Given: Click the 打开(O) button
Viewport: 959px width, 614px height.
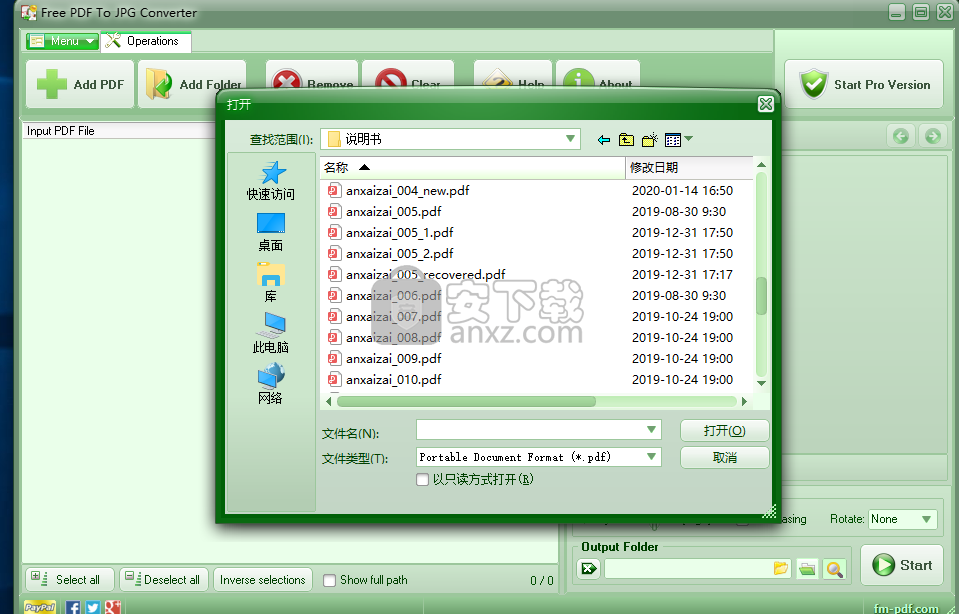Looking at the screenshot, I should tap(724, 431).
